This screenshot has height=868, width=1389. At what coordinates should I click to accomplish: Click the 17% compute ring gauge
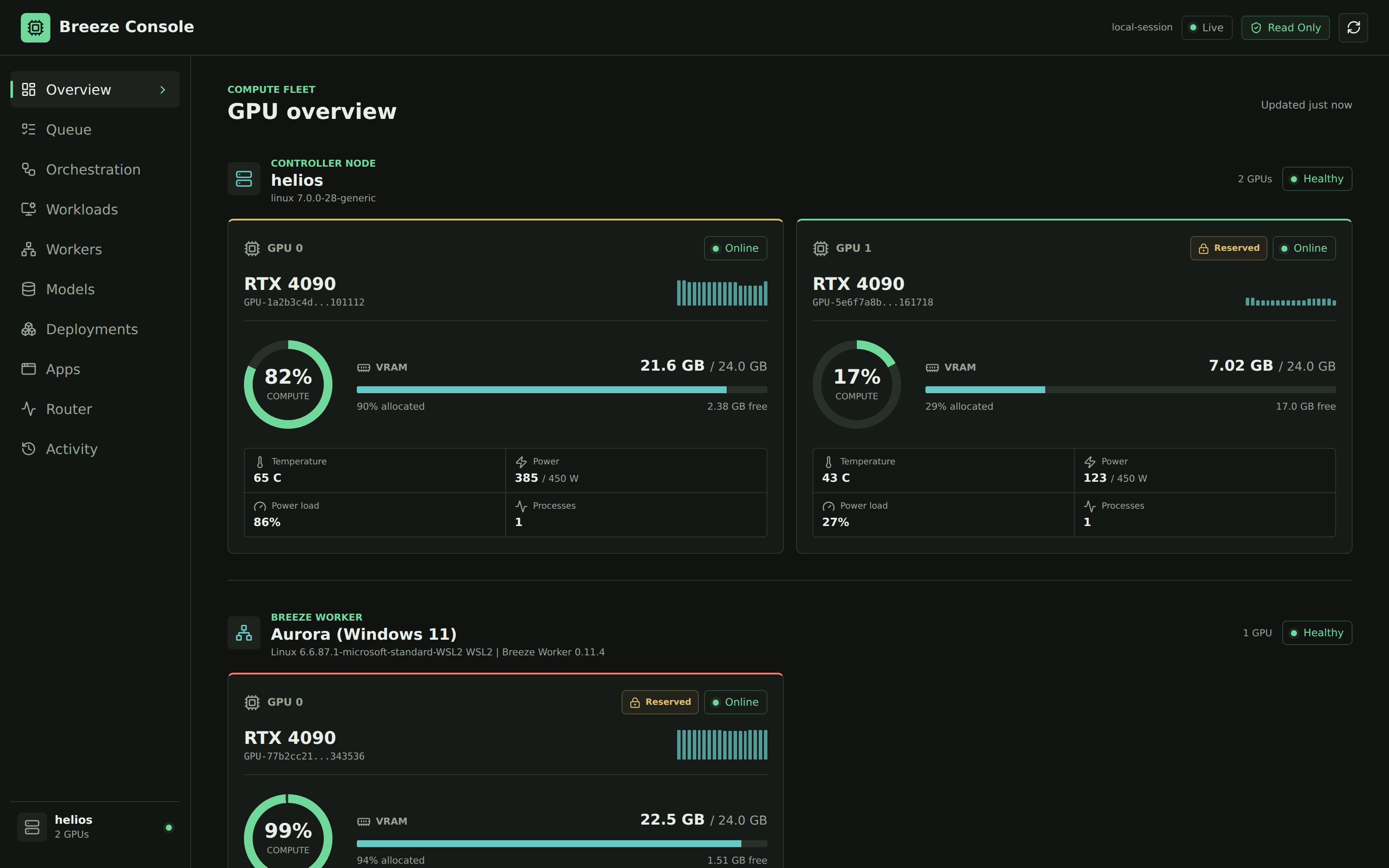[x=856, y=385]
